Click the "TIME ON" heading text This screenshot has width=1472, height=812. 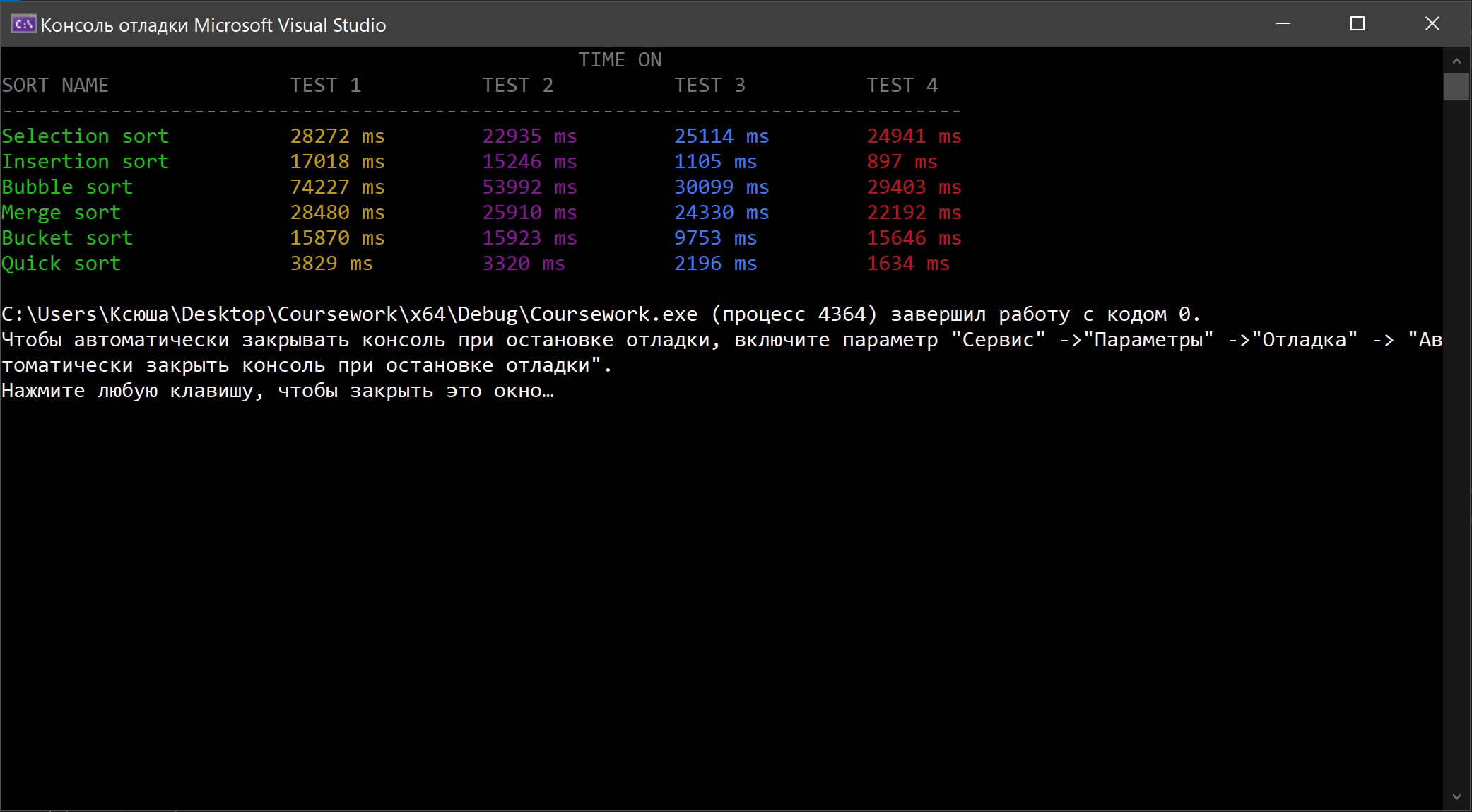[620, 60]
